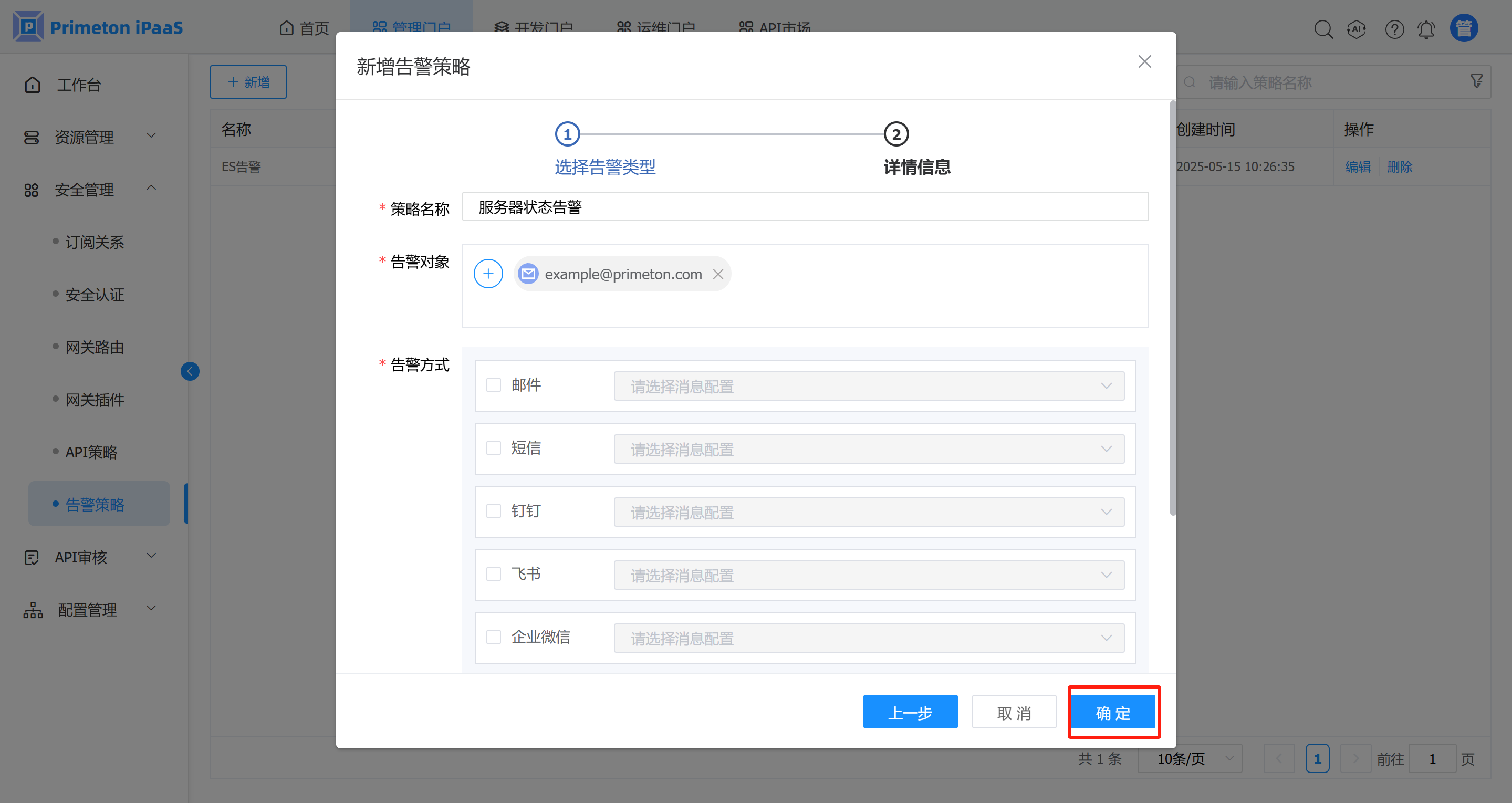Click the dialog vertical scrollbar

point(1172,309)
